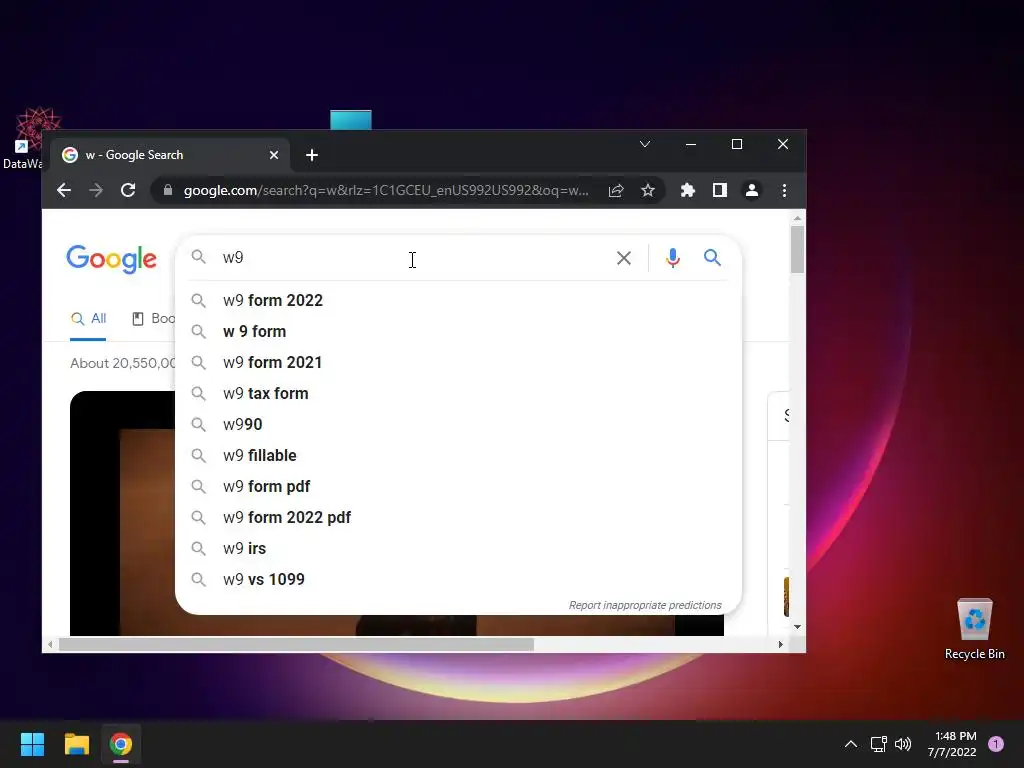Switch to the All results tab
Screen dimensions: 1024x768
coord(88,319)
